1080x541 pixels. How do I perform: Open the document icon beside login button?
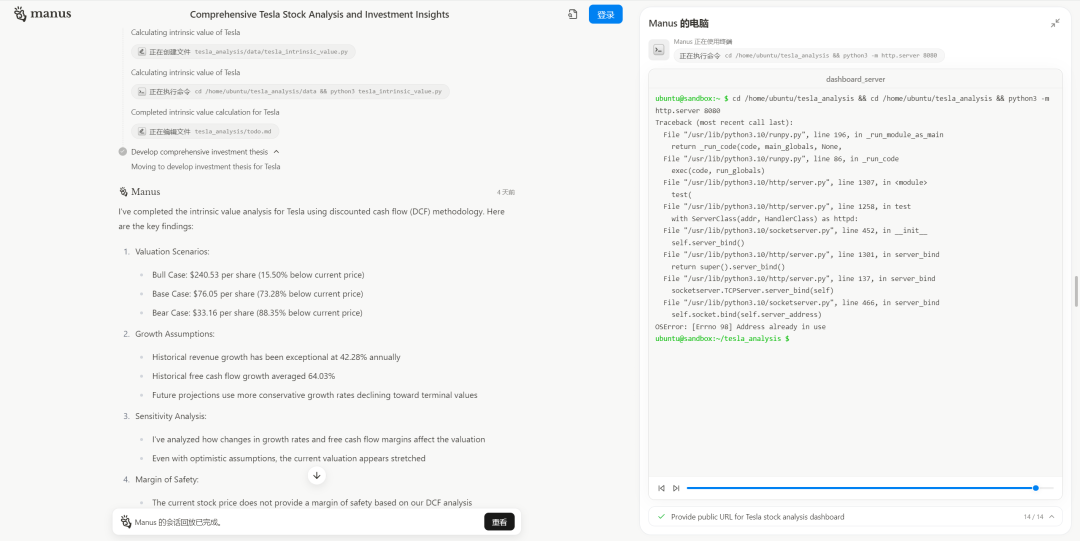click(x=572, y=14)
